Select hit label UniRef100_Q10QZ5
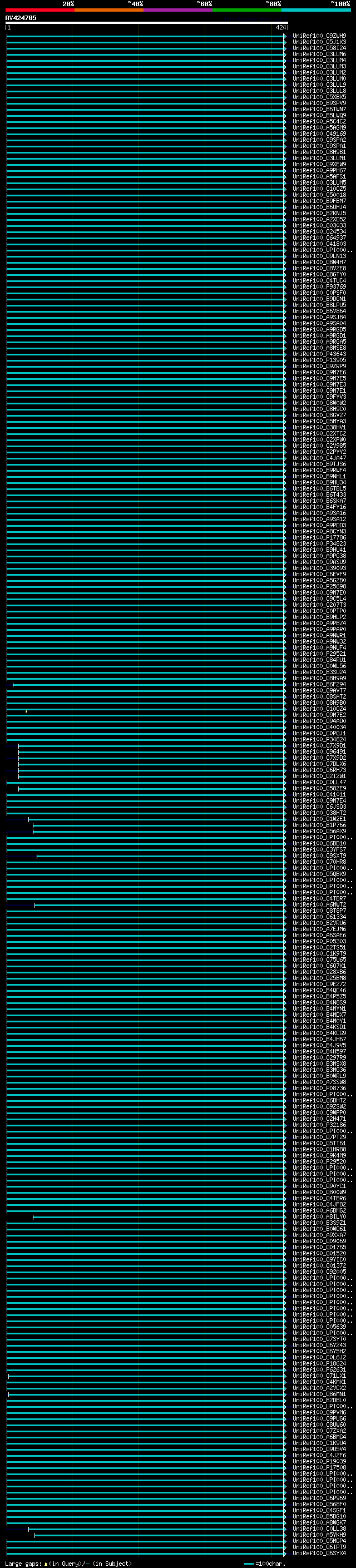356x1568 pixels. coord(319,189)
